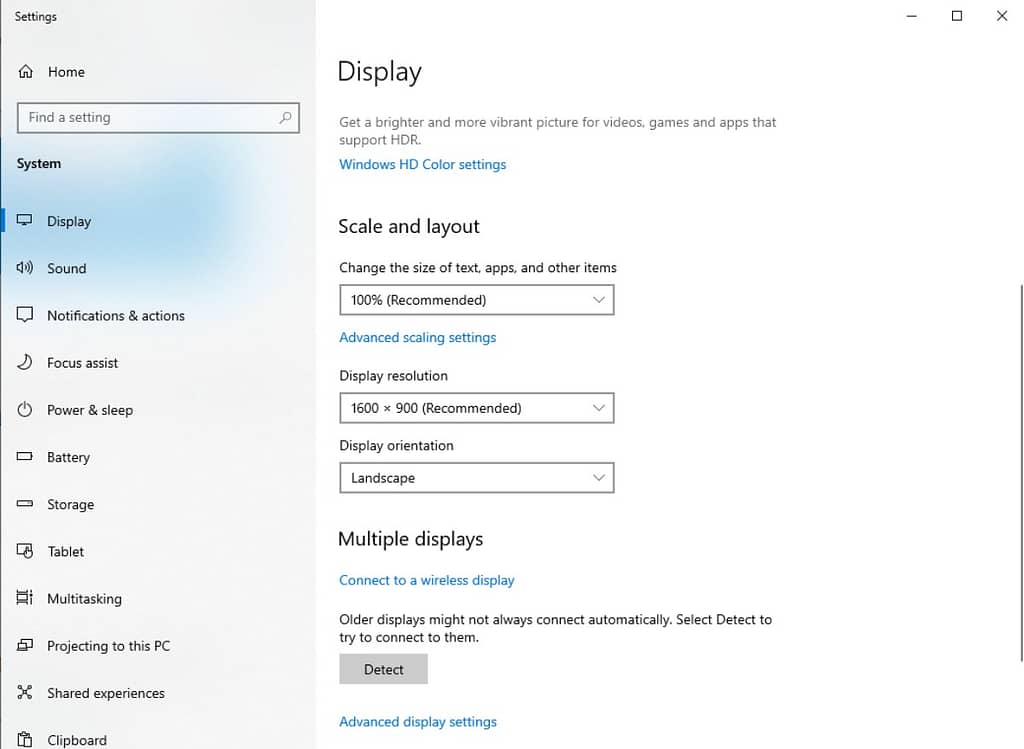Viewport: 1024px width, 749px height.
Task: Click the search magnifier icon
Action: tap(285, 118)
